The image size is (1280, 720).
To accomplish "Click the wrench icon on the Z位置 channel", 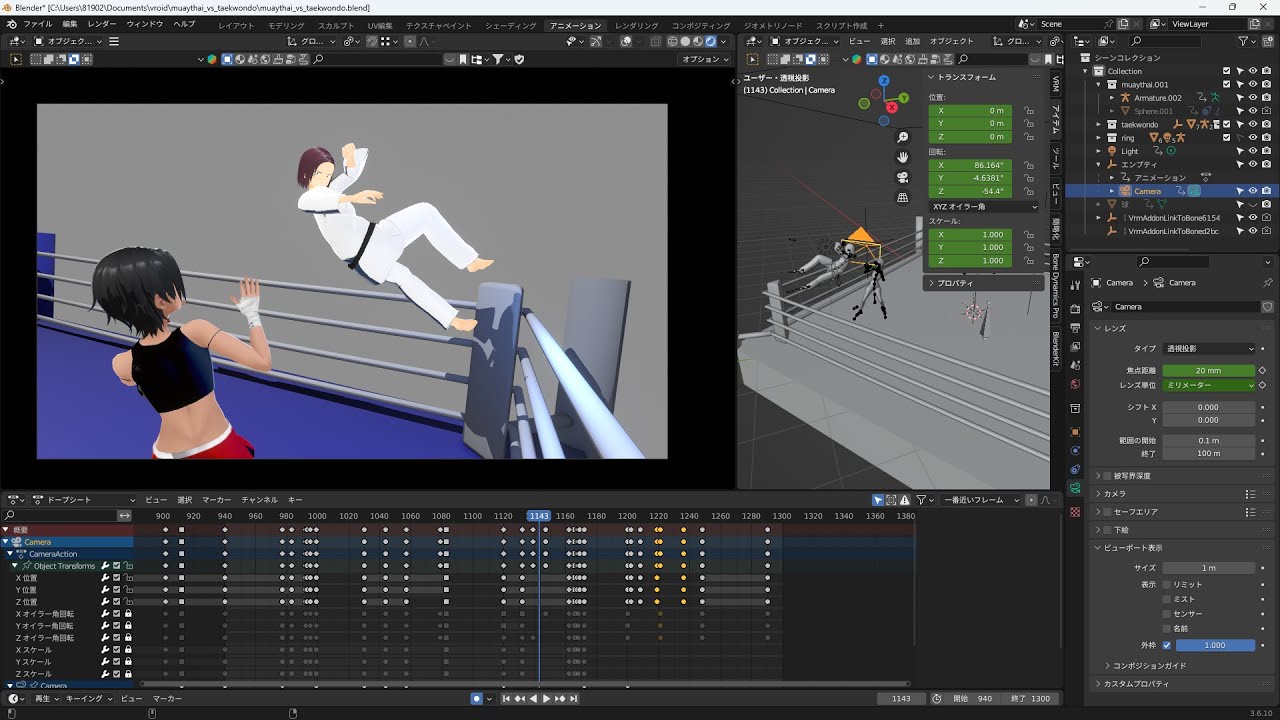I will pyautogui.click(x=105, y=602).
